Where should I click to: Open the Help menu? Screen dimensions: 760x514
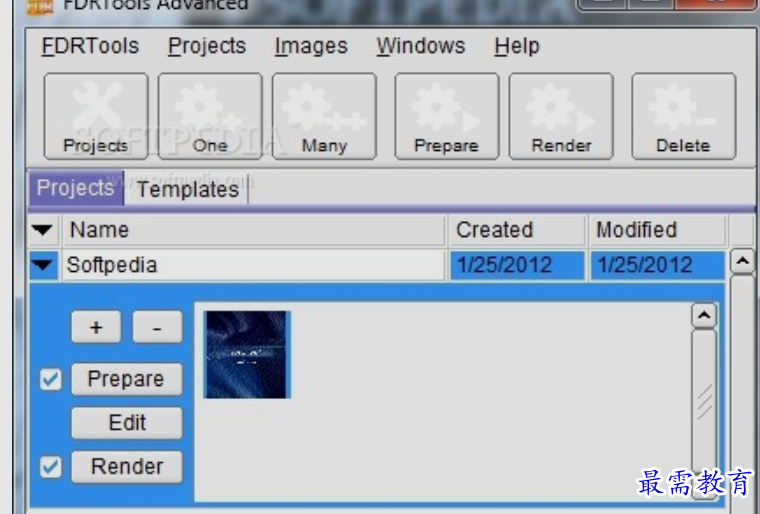(x=517, y=47)
